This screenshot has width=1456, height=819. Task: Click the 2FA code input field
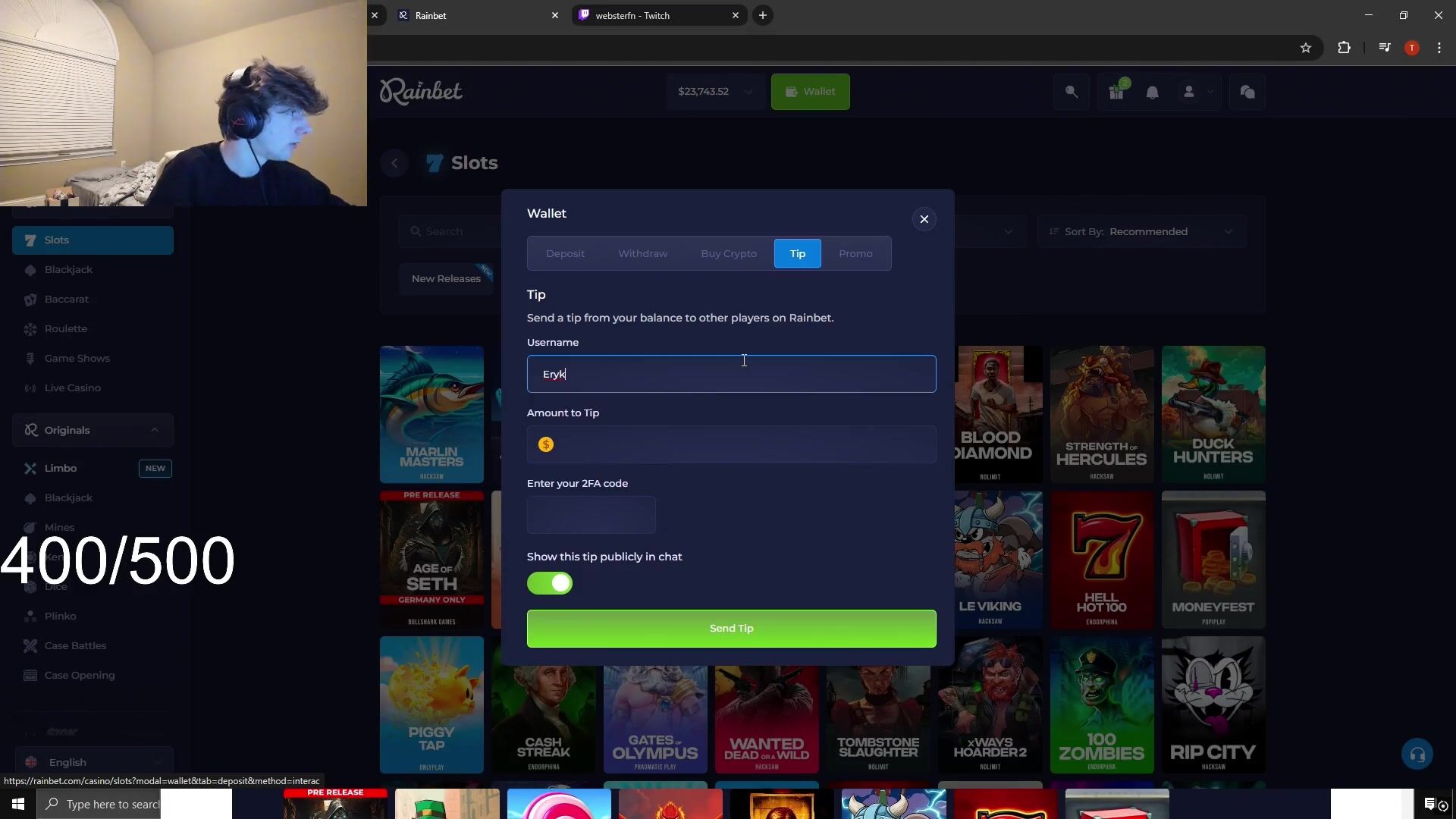591,515
